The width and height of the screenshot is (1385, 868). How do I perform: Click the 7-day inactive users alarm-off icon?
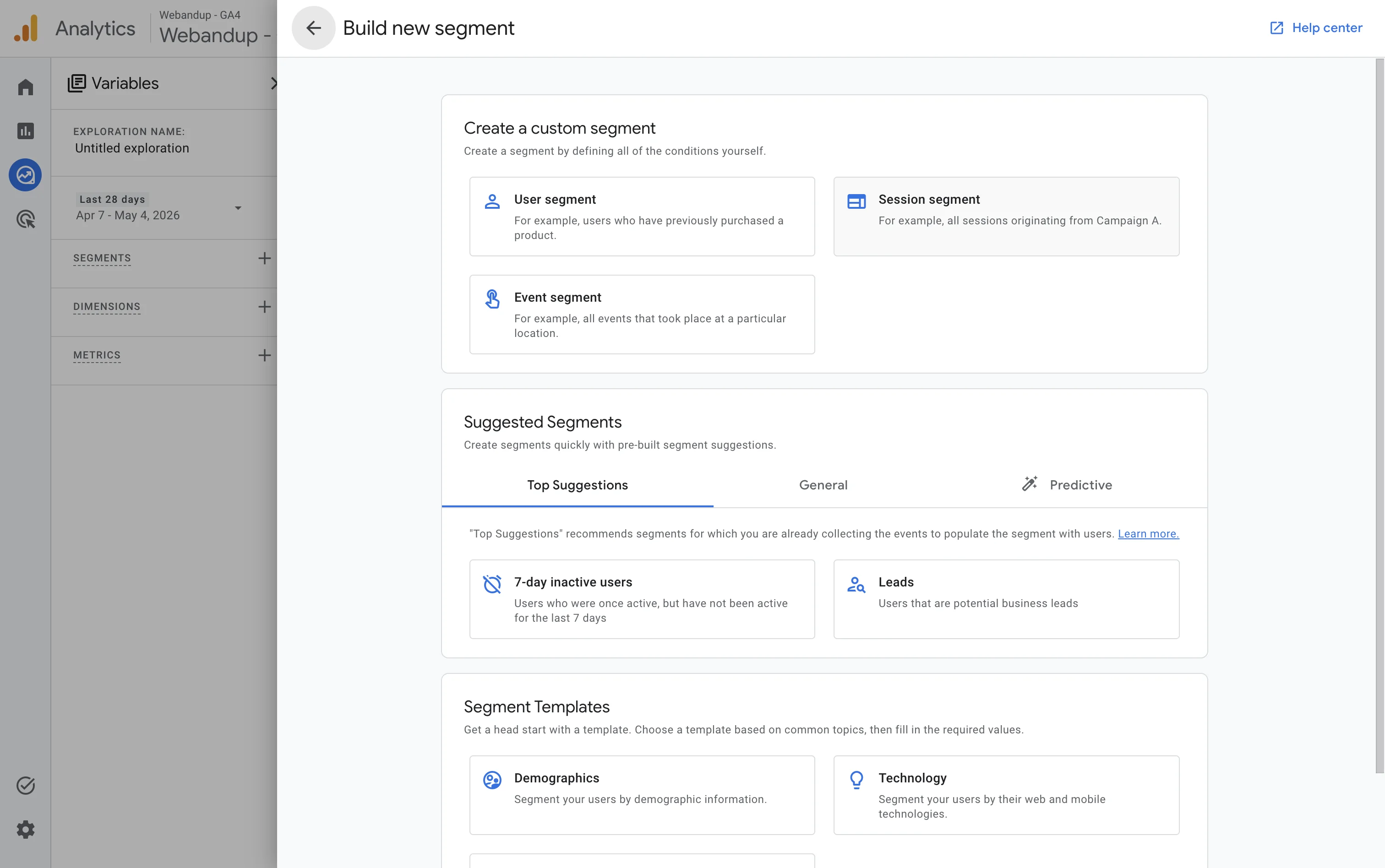pyautogui.click(x=492, y=585)
